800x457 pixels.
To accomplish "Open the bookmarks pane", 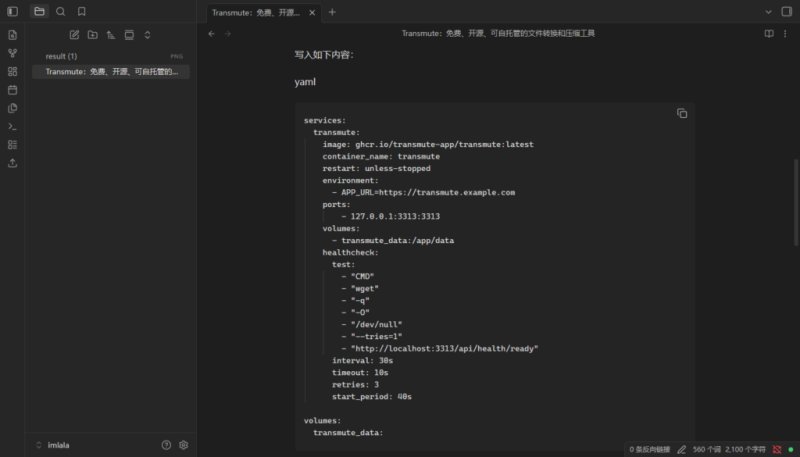I will click(82, 11).
